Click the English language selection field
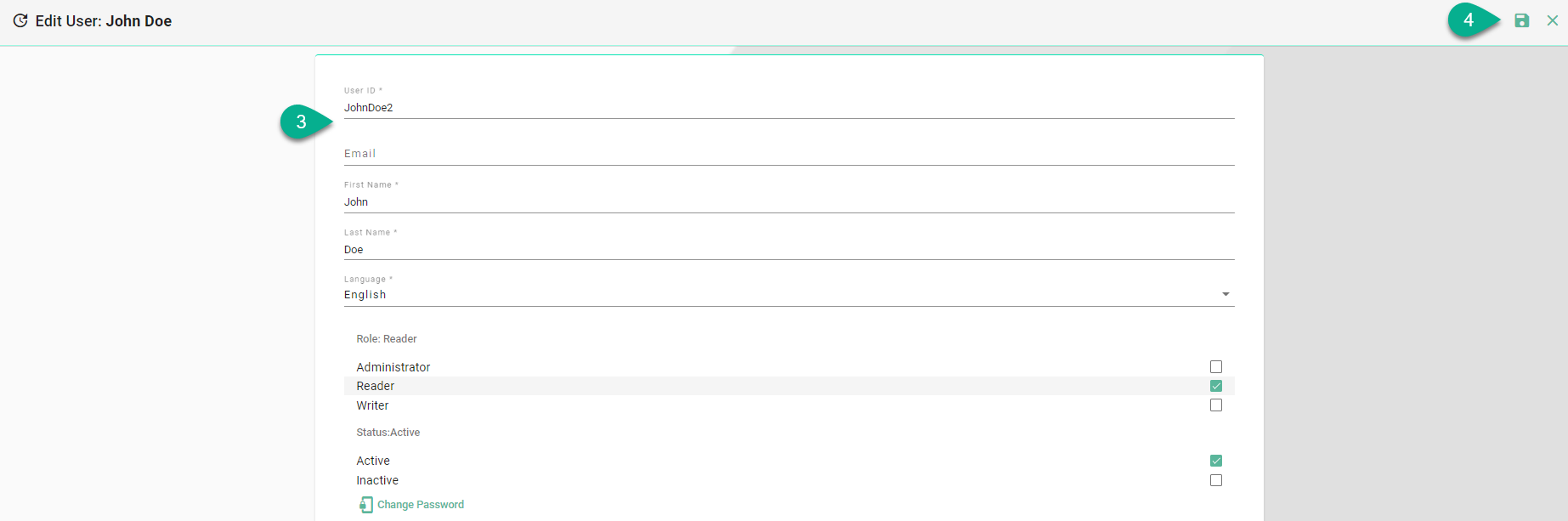The image size is (1568, 521). pyautogui.click(x=765, y=295)
